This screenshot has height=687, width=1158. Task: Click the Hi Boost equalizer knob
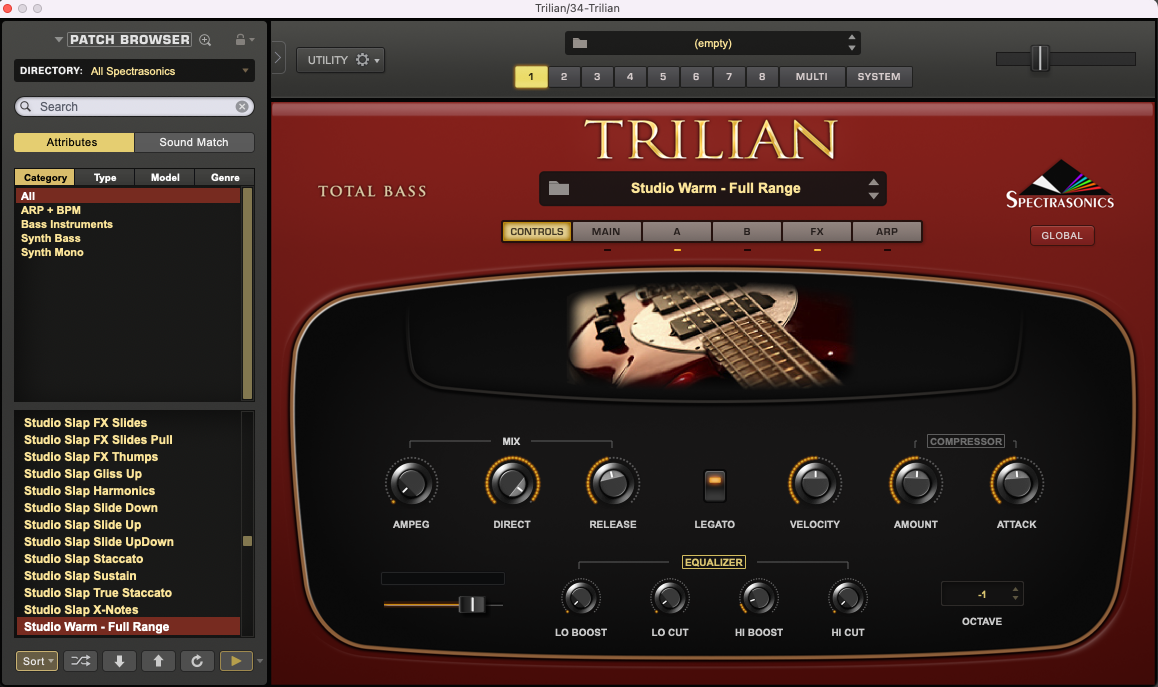[x=758, y=598]
